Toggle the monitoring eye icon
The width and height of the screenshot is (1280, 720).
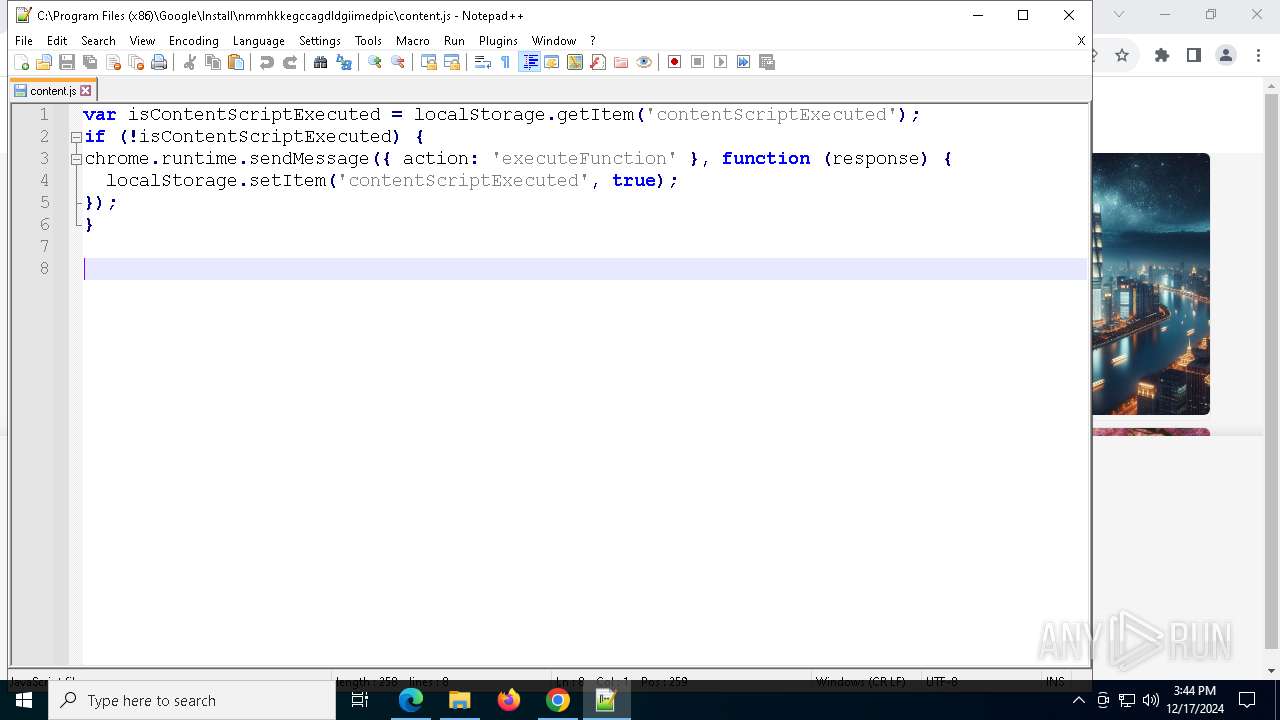point(644,62)
